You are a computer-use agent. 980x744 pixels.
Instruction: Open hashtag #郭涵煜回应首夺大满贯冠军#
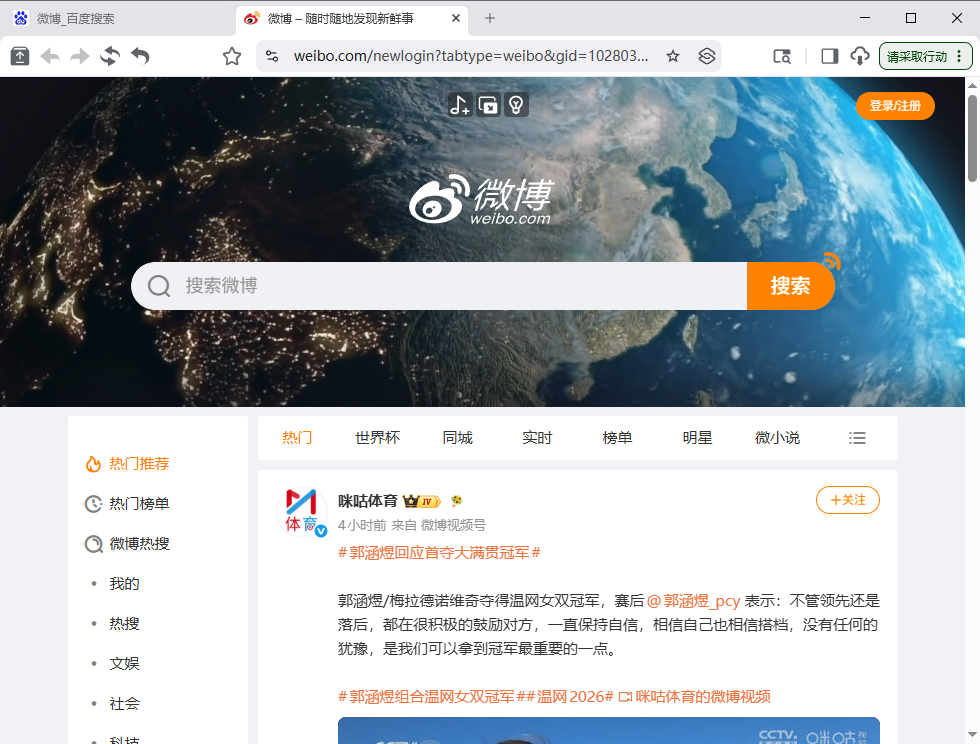tap(439, 553)
